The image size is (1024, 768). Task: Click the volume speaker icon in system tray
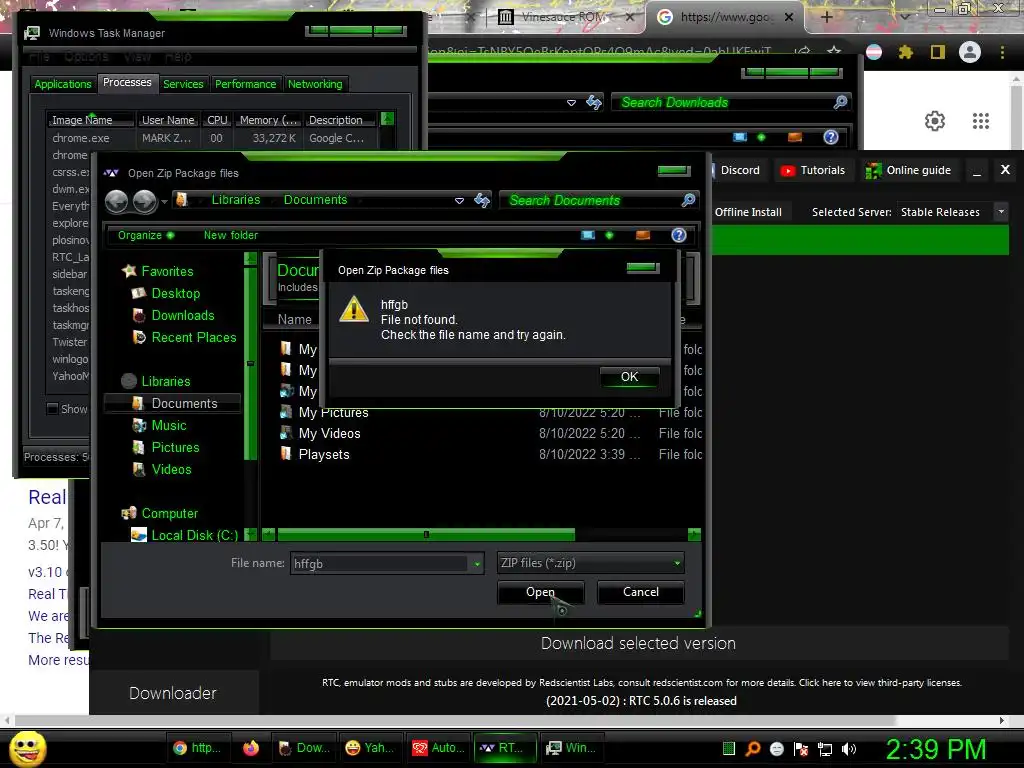click(849, 748)
